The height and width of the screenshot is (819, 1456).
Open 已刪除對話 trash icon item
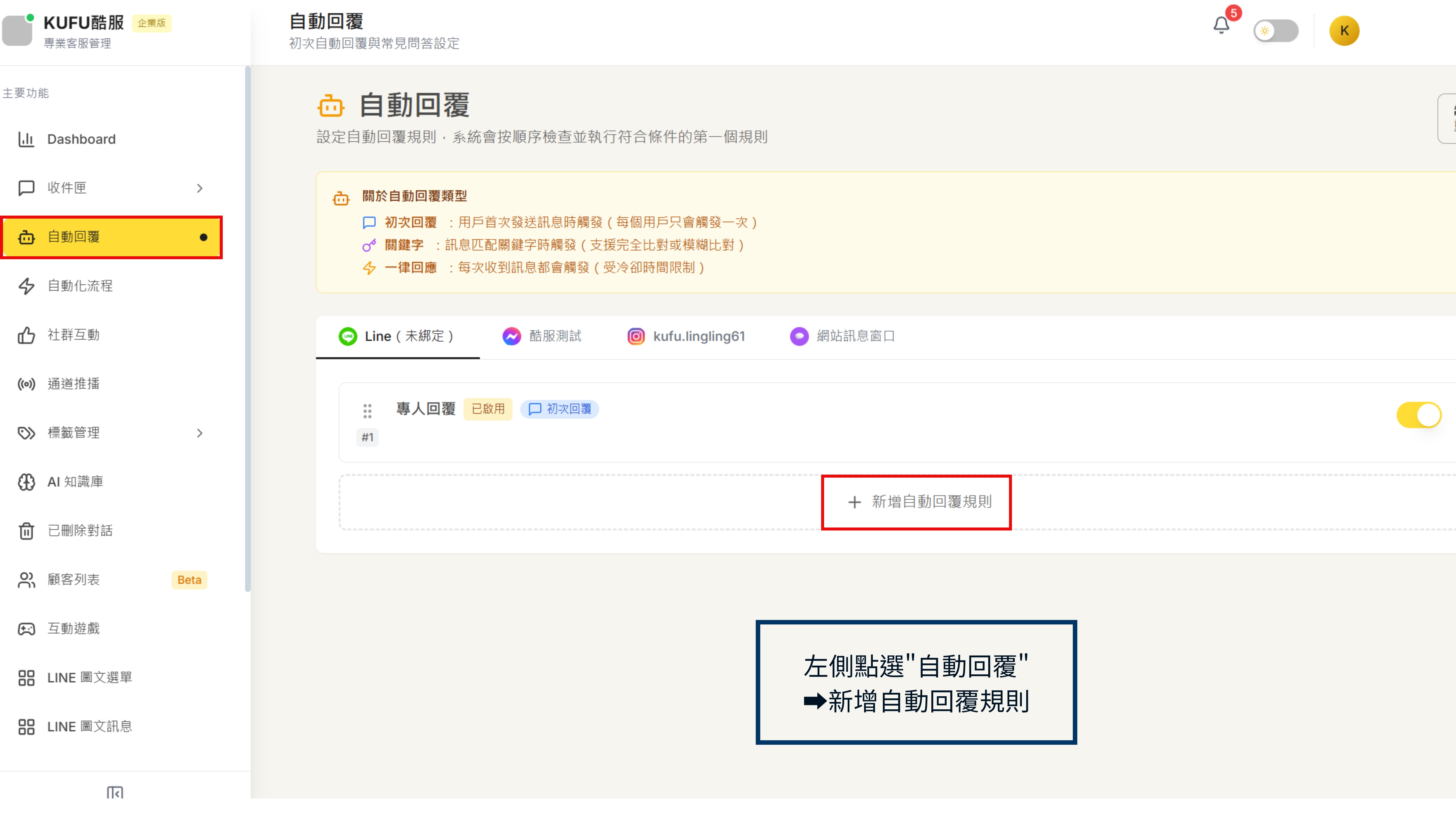[26, 531]
